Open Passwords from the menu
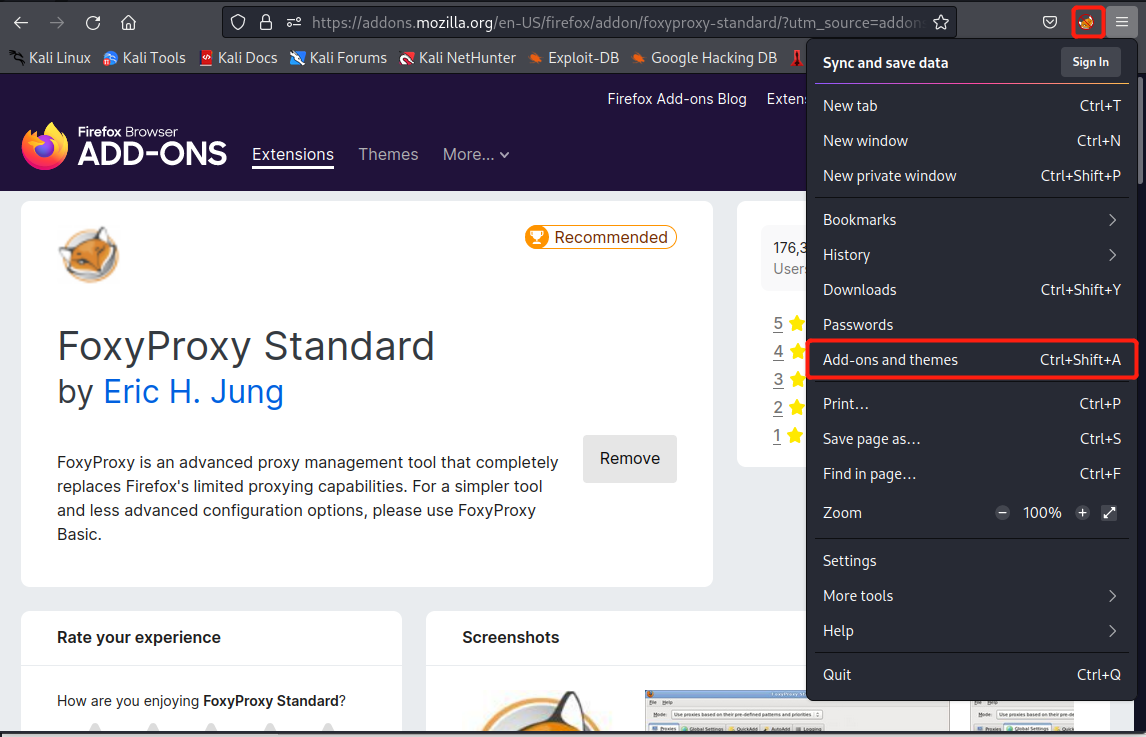The width and height of the screenshot is (1146, 737). [971, 325]
